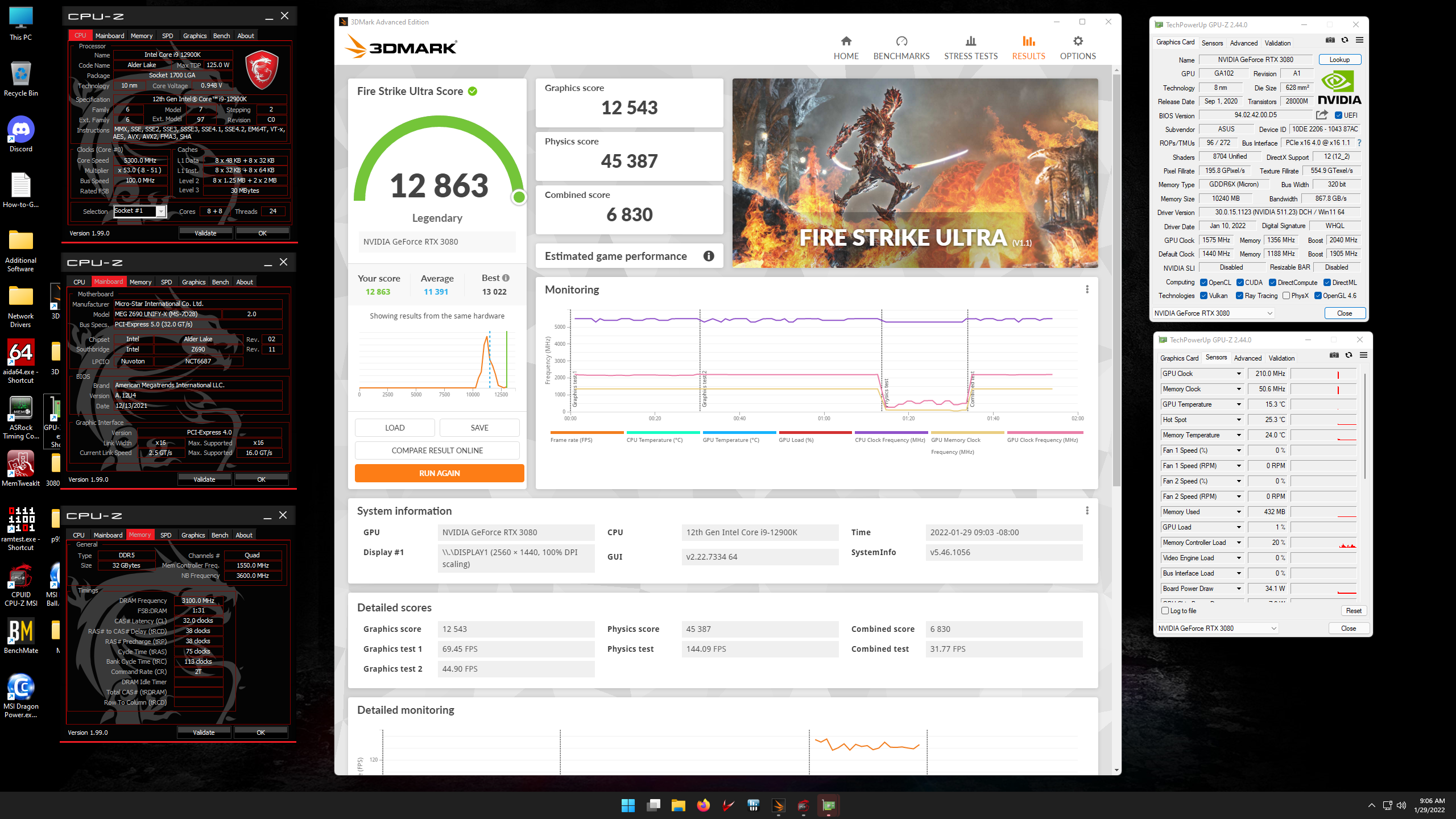This screenshot has width=1456, height=819.
Task: Toggle the Vulkan checkbox
Action: 1203,296
